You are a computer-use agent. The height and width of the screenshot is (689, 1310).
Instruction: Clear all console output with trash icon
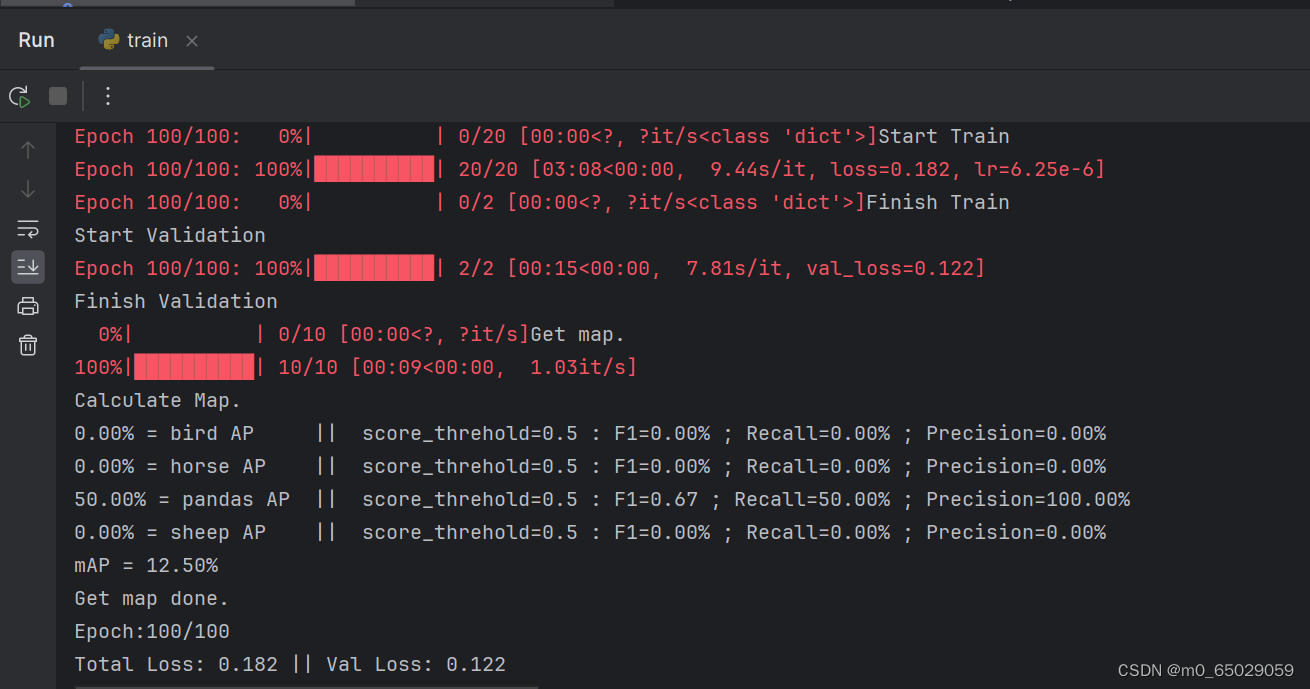click(x=28, y=344)
